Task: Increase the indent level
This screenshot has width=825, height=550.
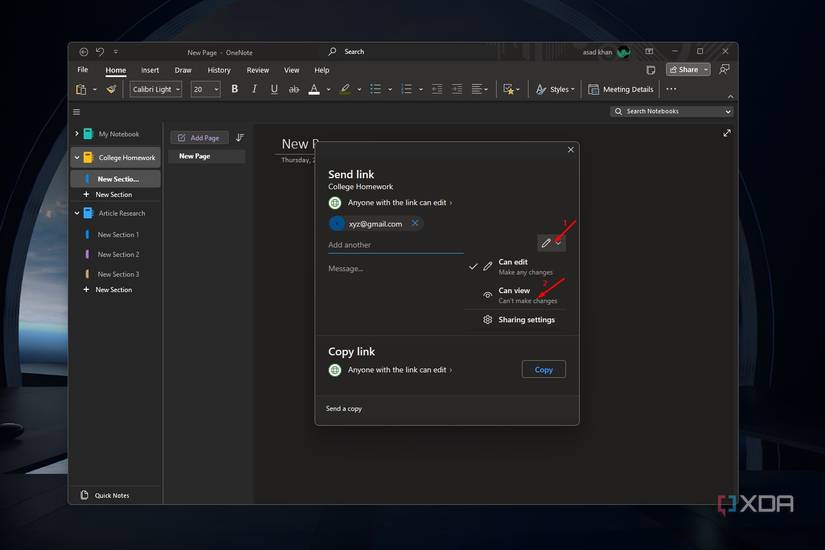Action: [457, 89]
